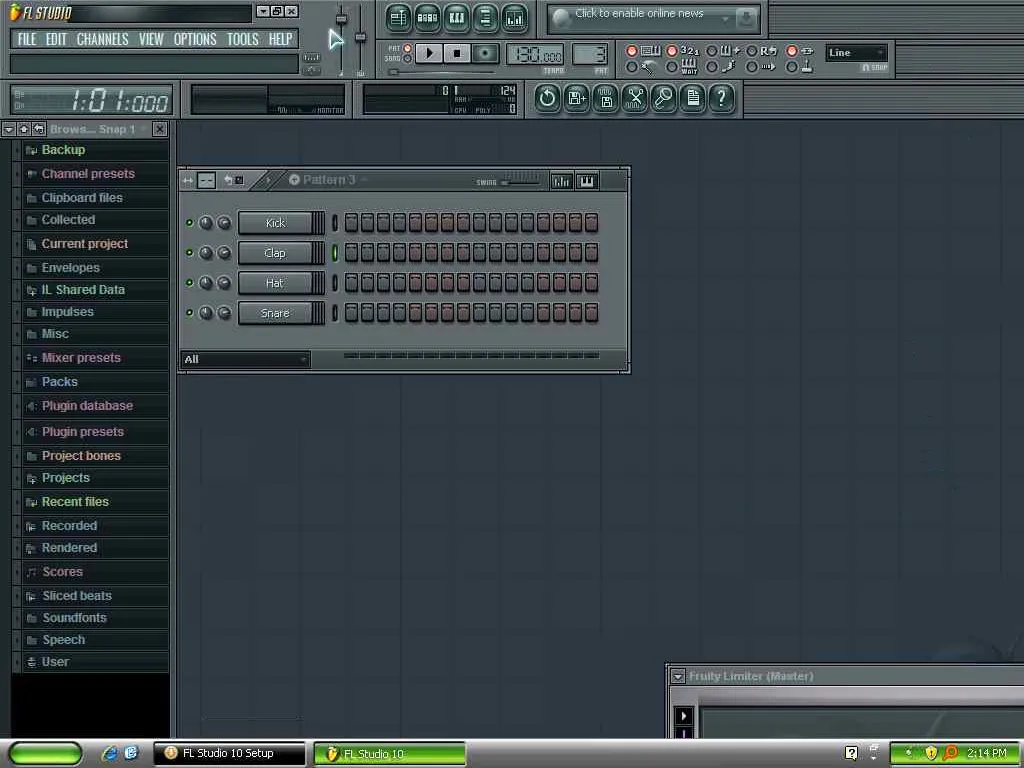
Task: Open the Fruity Limiter window options arrow
Action: pyautogui.click(x=678, y=676)
